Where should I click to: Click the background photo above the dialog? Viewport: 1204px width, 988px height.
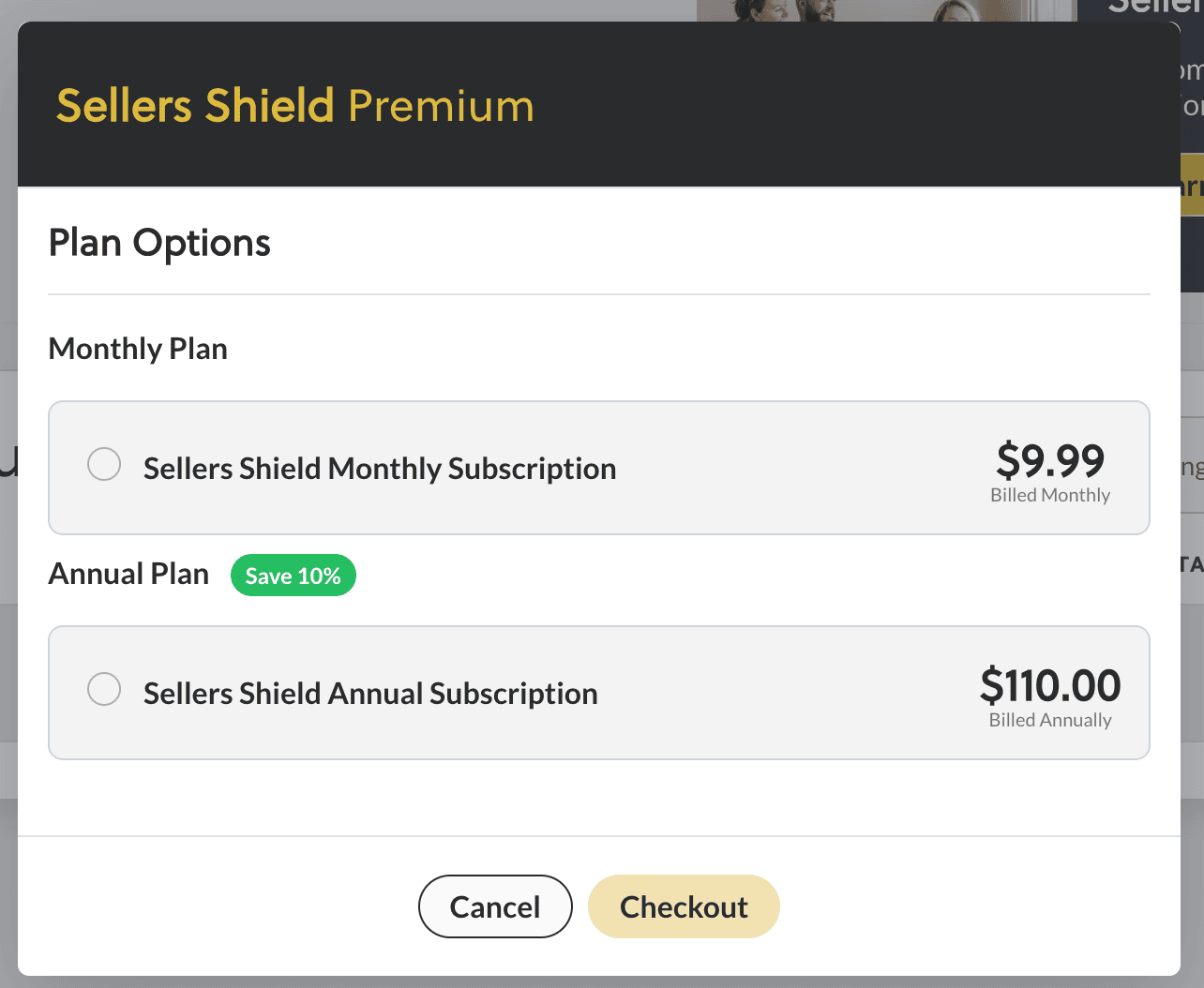(x=886, y=10)
